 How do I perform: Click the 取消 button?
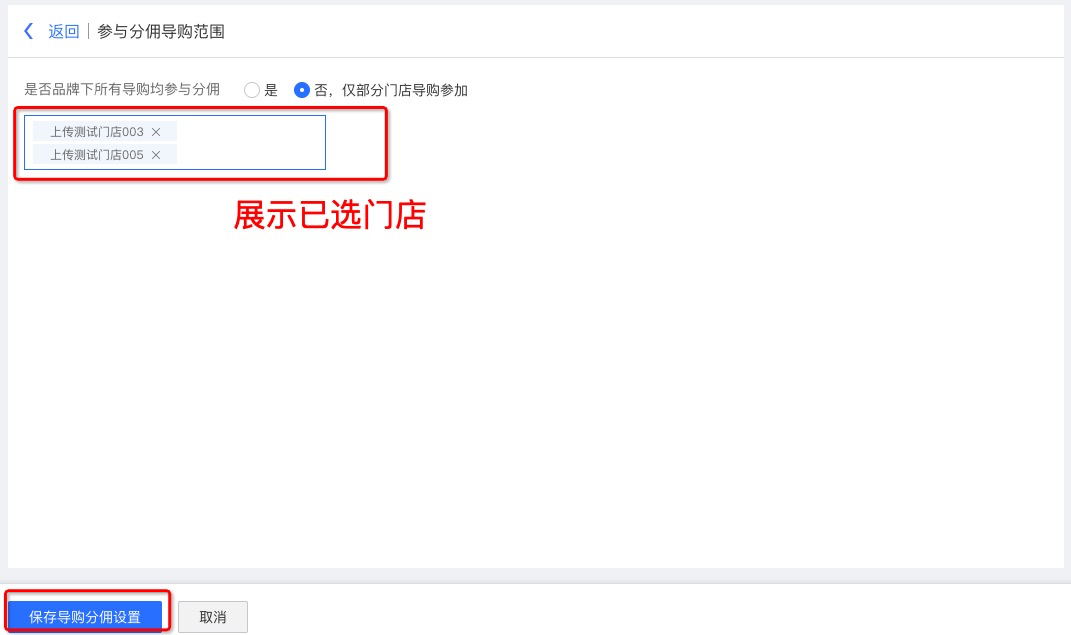pyautogui.click(x=212, y=617)
